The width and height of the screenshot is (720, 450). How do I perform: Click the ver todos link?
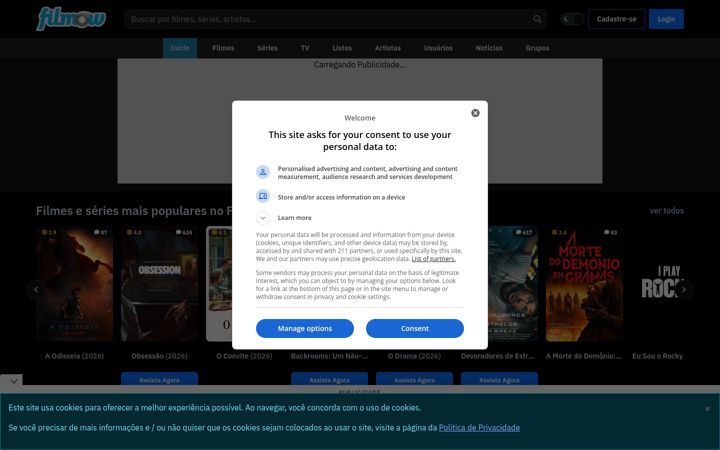(x=667, y=211)
